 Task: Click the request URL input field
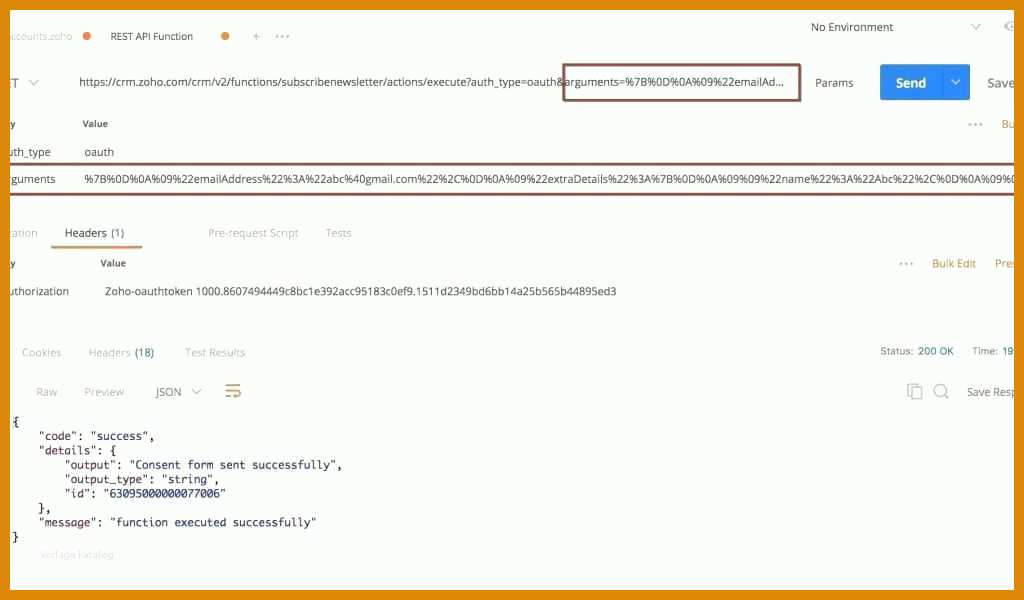tap(431, 82)
